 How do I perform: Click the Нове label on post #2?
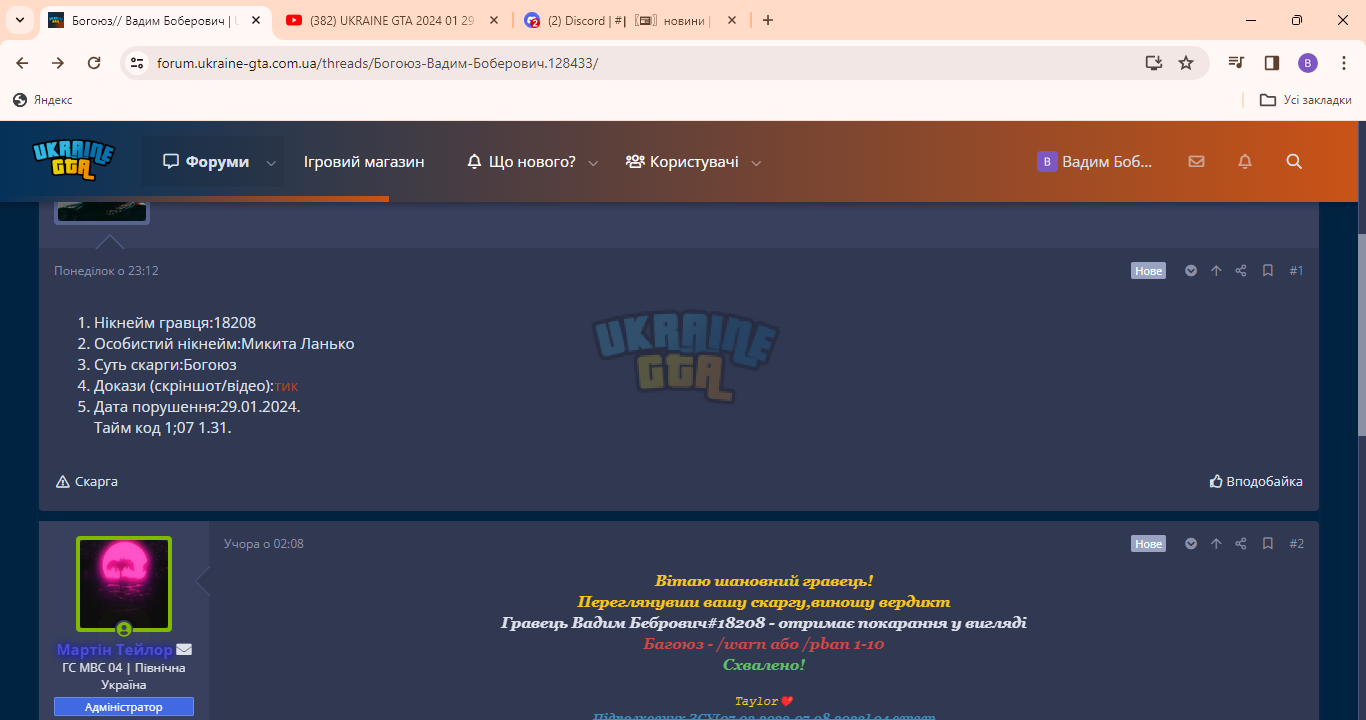coord(1149,544)
